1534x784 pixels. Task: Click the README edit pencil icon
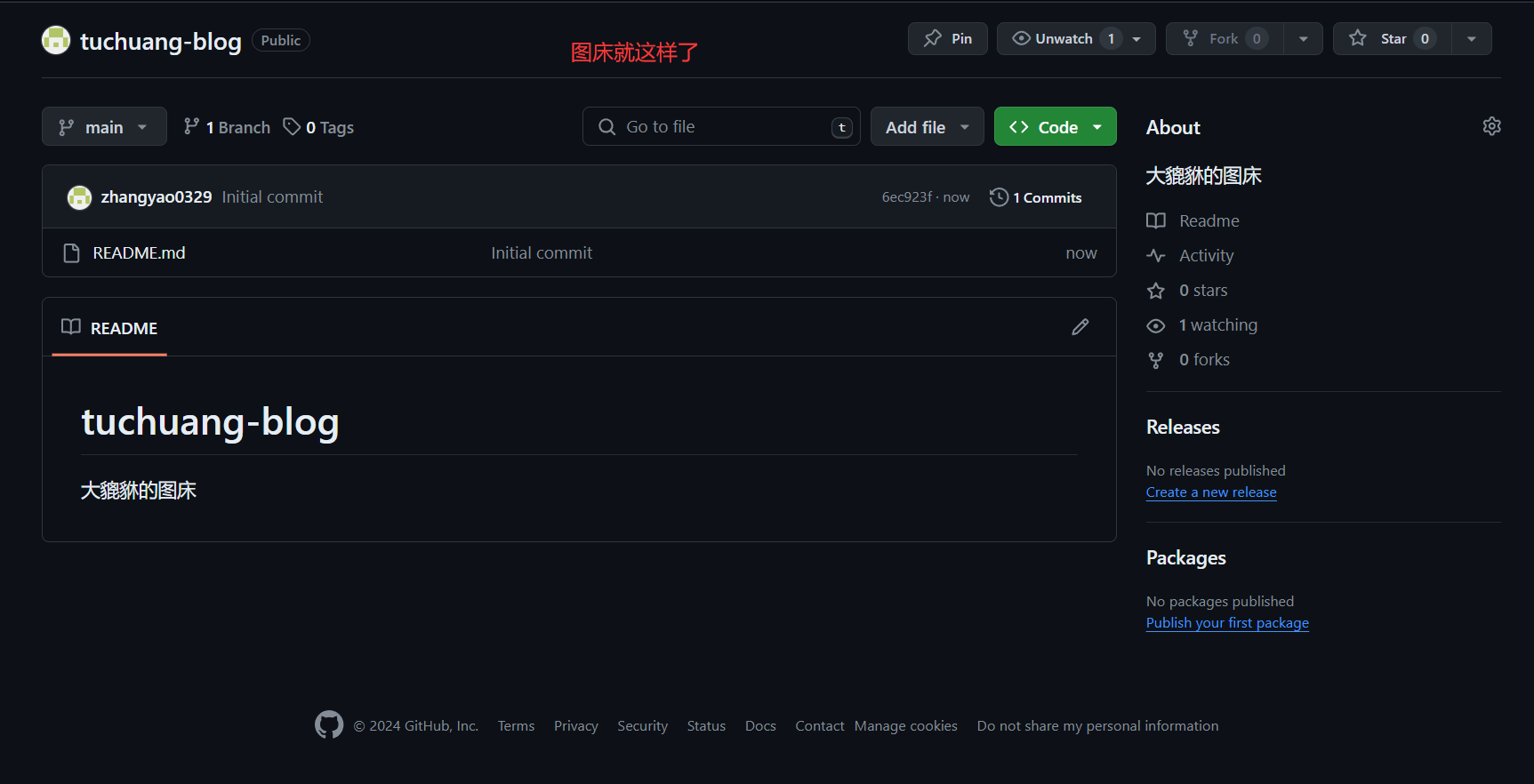tap(1080, 327)
